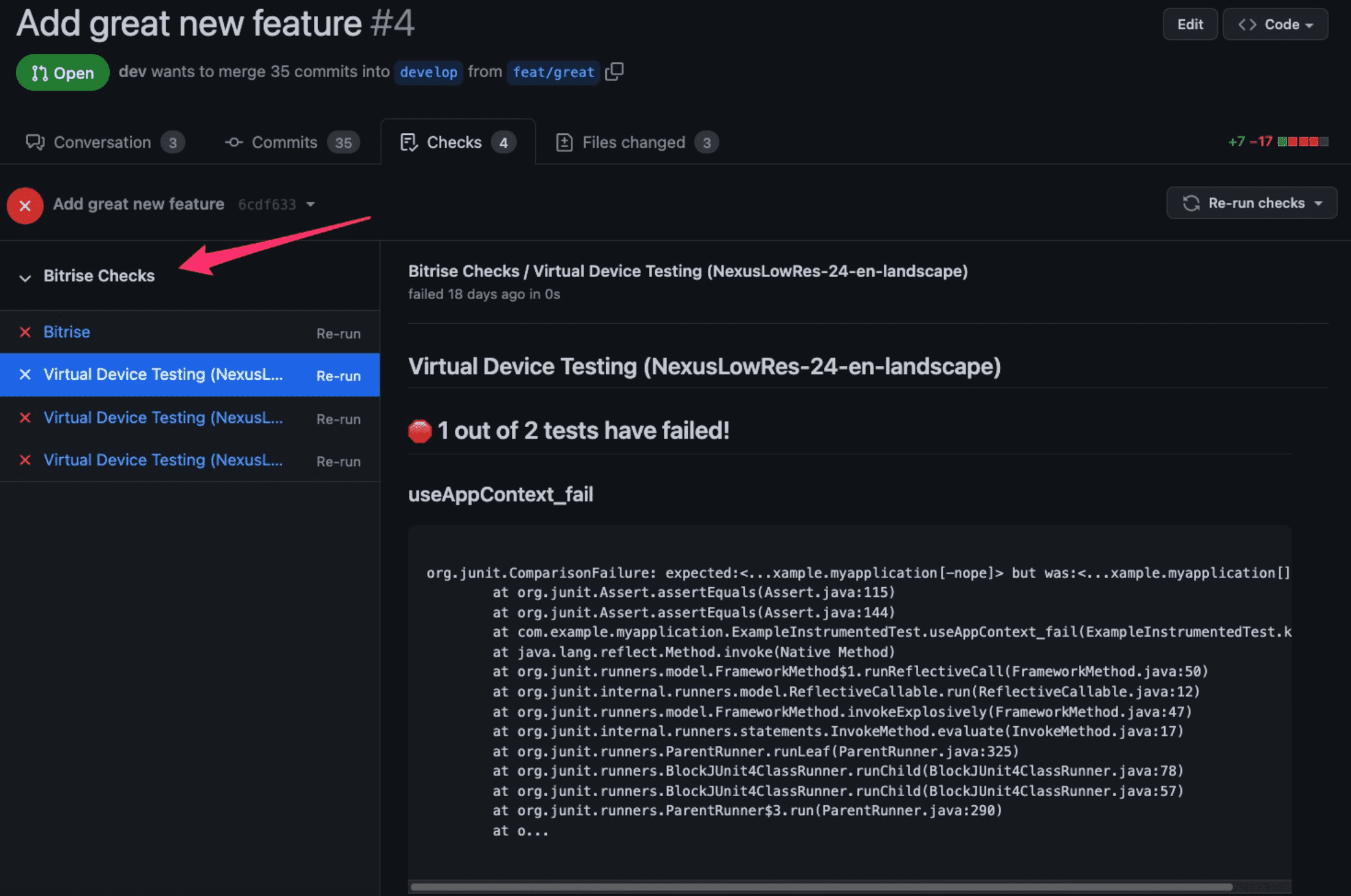Collapse the Bitrise Checks group
This screenshot has width=1351, height=896.
(x=25, y=278)
